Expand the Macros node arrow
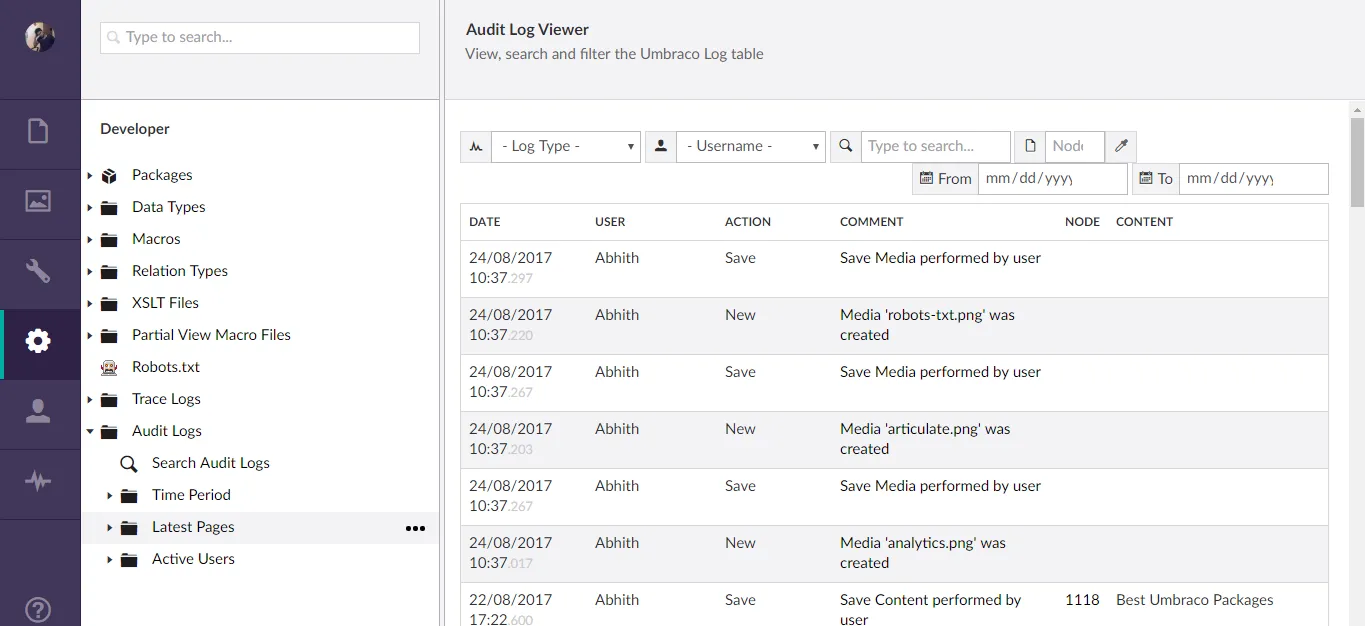Viewport: 1365px width, 626px height. click(89, 239)
